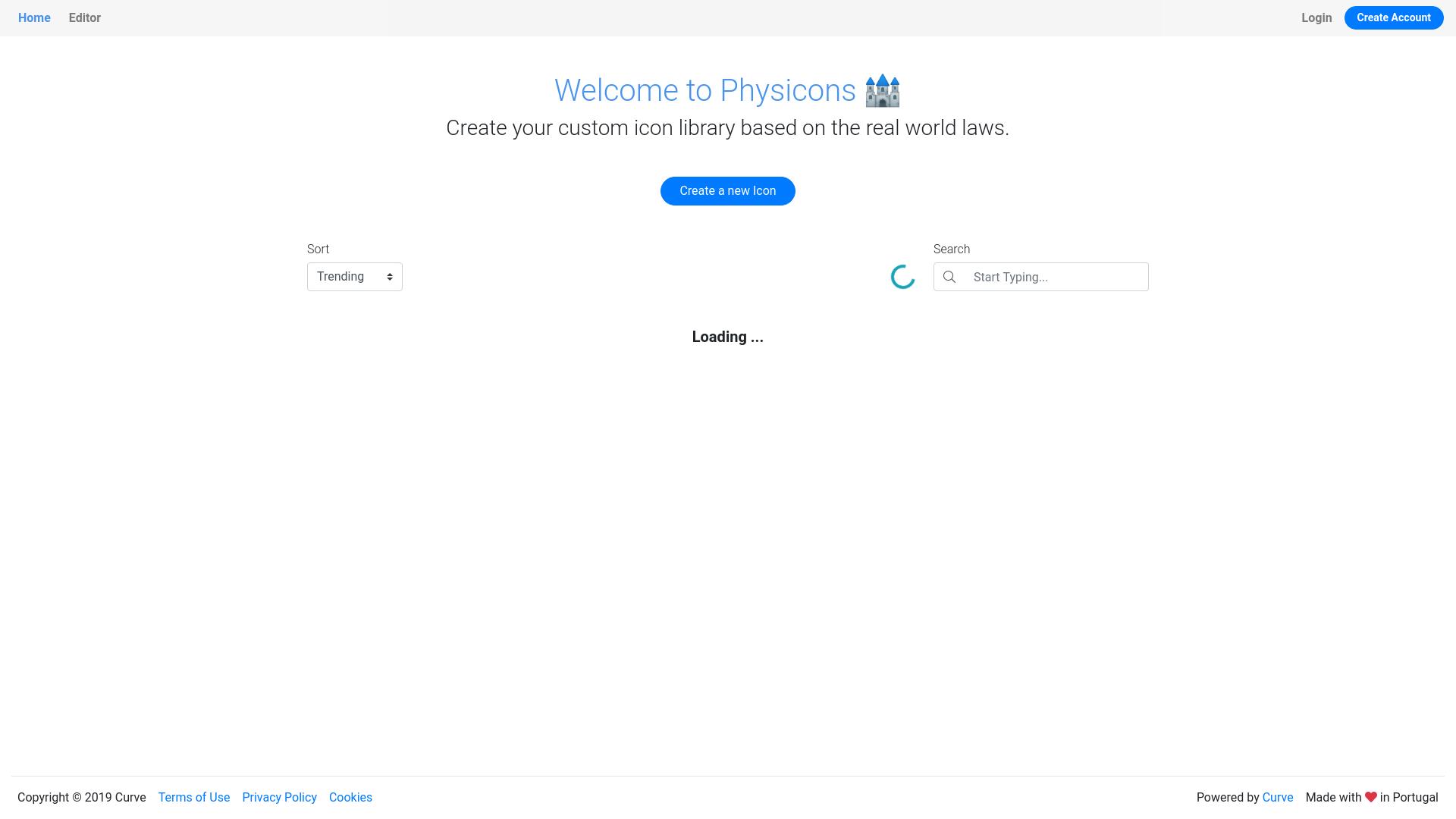The width and height of the screenshot is (1456, 819).
Task: Focus the Start Typing search field
Action: coord(1054,277)
